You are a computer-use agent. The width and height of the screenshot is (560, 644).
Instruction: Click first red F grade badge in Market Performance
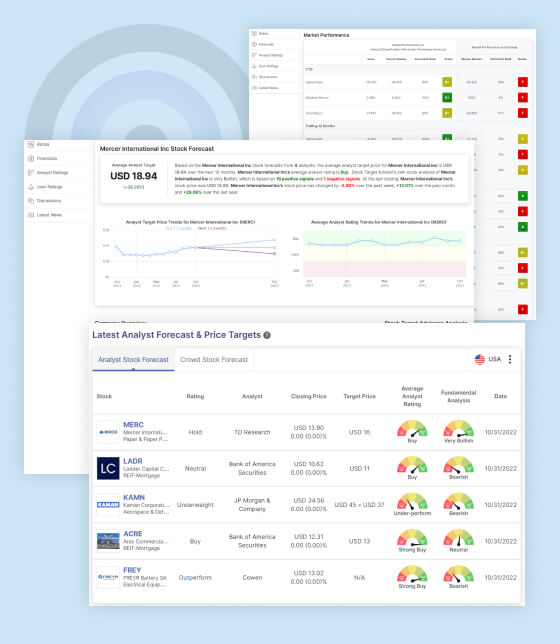click(x=523, y=82)
